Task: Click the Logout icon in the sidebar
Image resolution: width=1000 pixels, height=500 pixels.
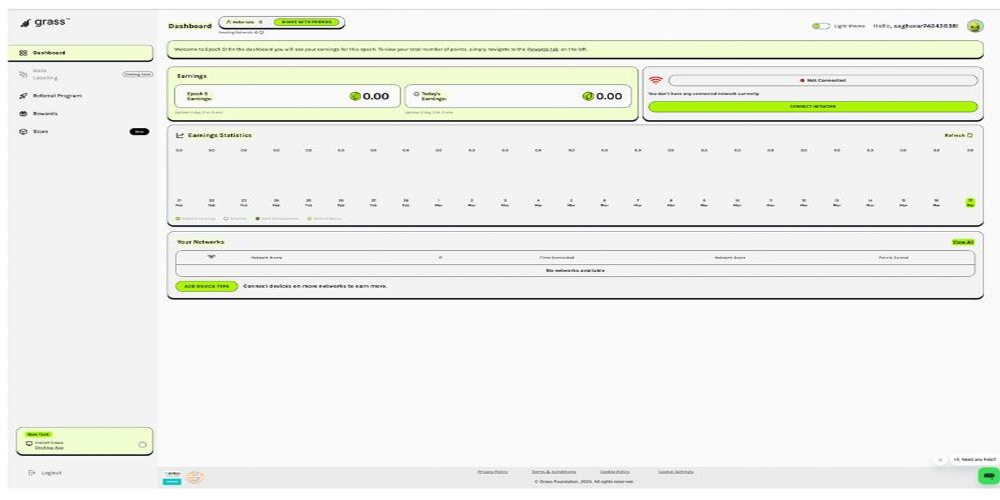Action: 32,473
